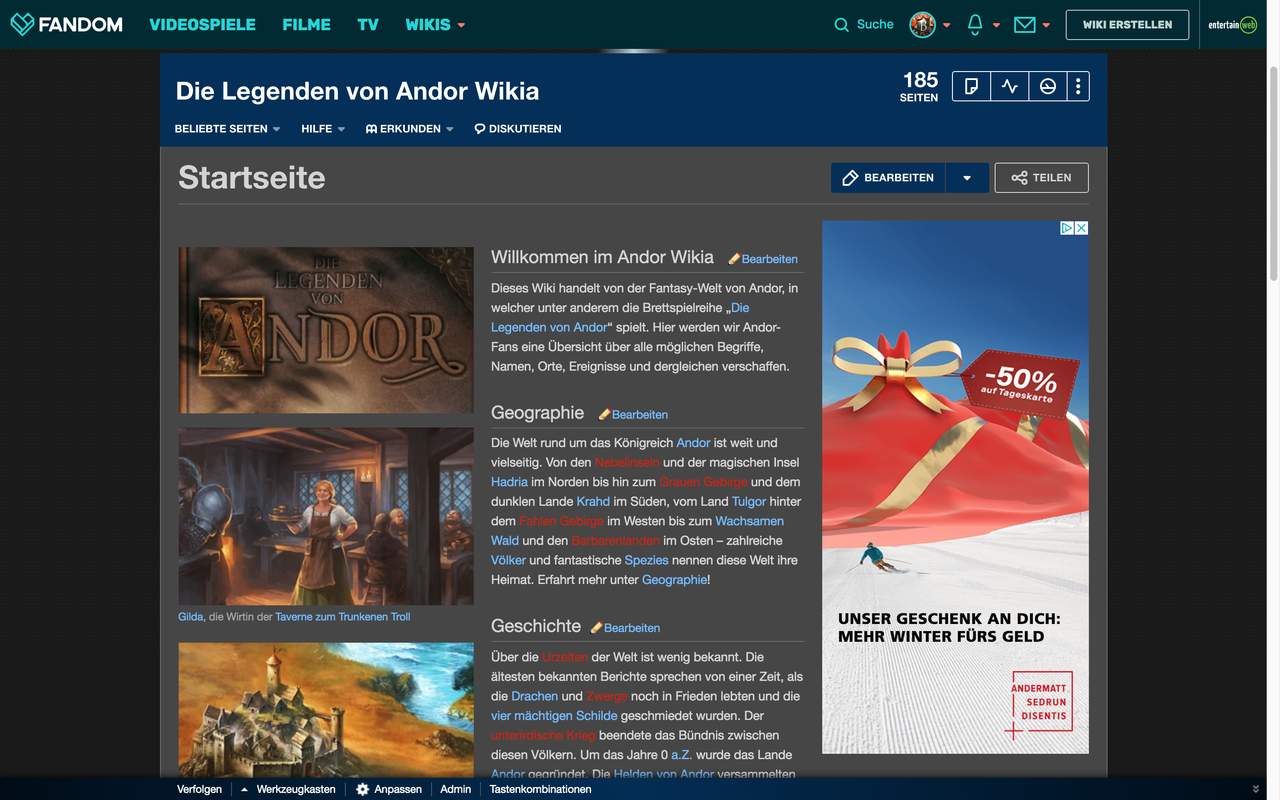This screenshot has height=800, width=1280.
Task: Open FILME in top navigation
Action: pyautogui.click(x=307, y=25)
